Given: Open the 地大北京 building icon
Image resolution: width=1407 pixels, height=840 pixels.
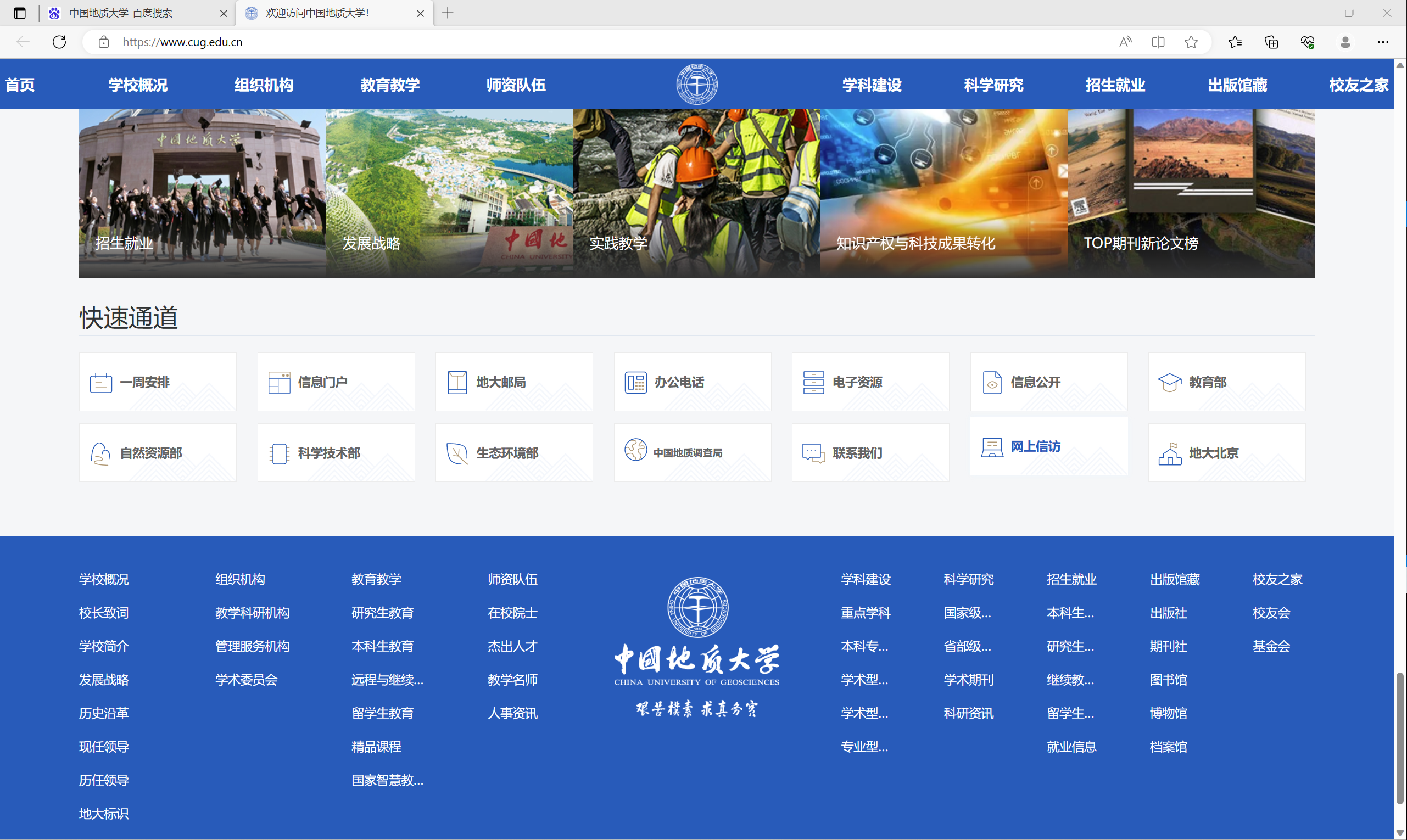Looking at the screenshot, I should 1170,453.
